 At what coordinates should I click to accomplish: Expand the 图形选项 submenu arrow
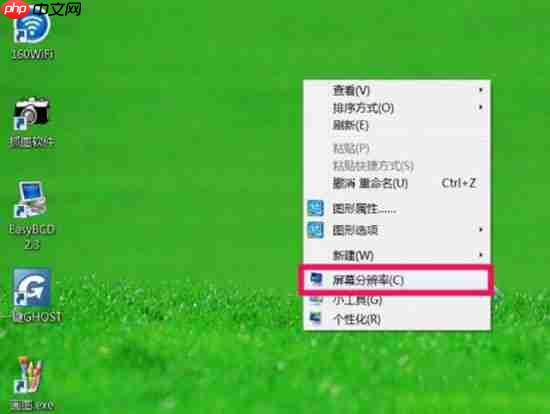click(481, 230)
